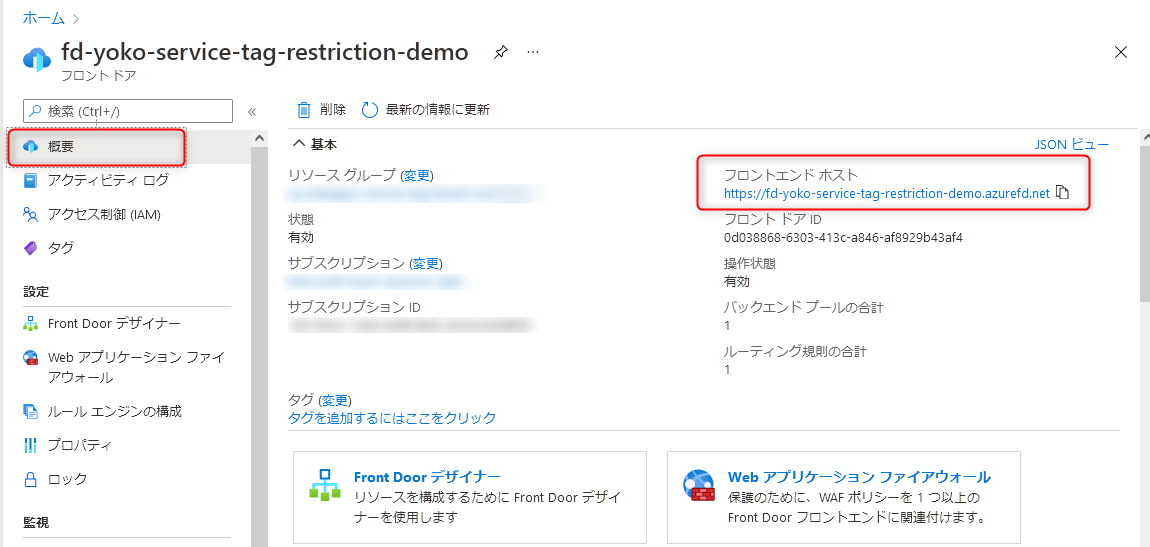Viewport: 1150px width, 547px height.
Task: Open Web アプリケーション ファイアウォール sidebar item
Action: click(x=136, y=367)
